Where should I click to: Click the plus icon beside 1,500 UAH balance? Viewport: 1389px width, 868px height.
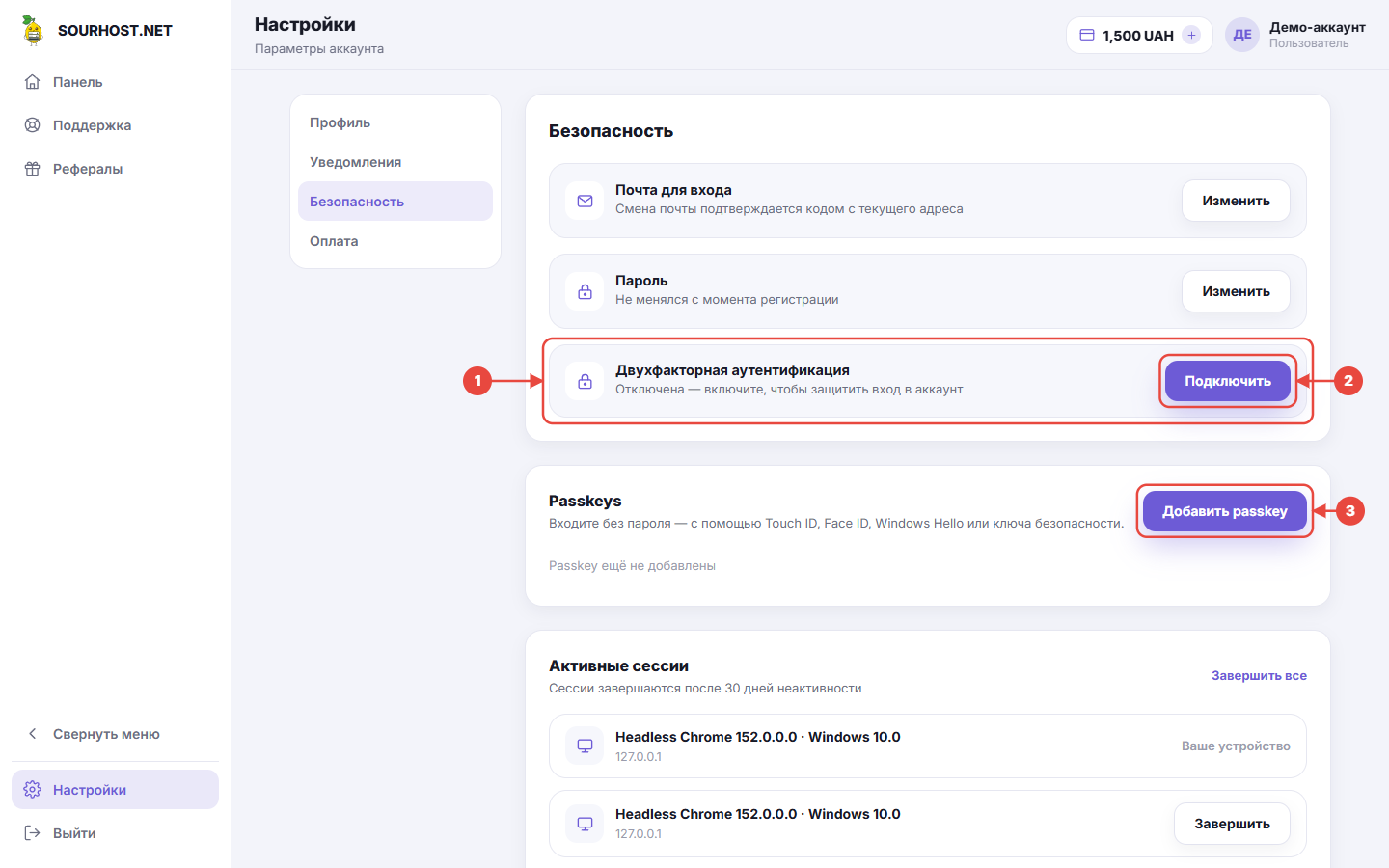point(1191,35)
